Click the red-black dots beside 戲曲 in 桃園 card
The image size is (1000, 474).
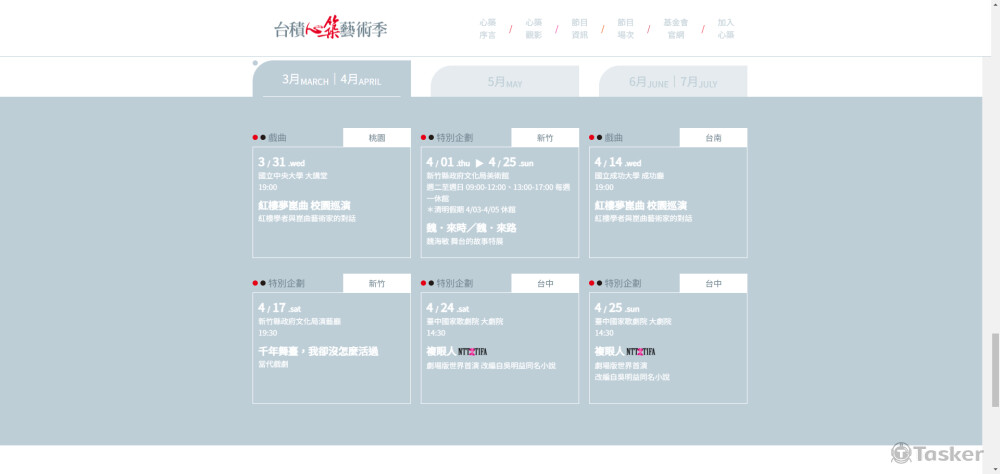tap(259, 138)
